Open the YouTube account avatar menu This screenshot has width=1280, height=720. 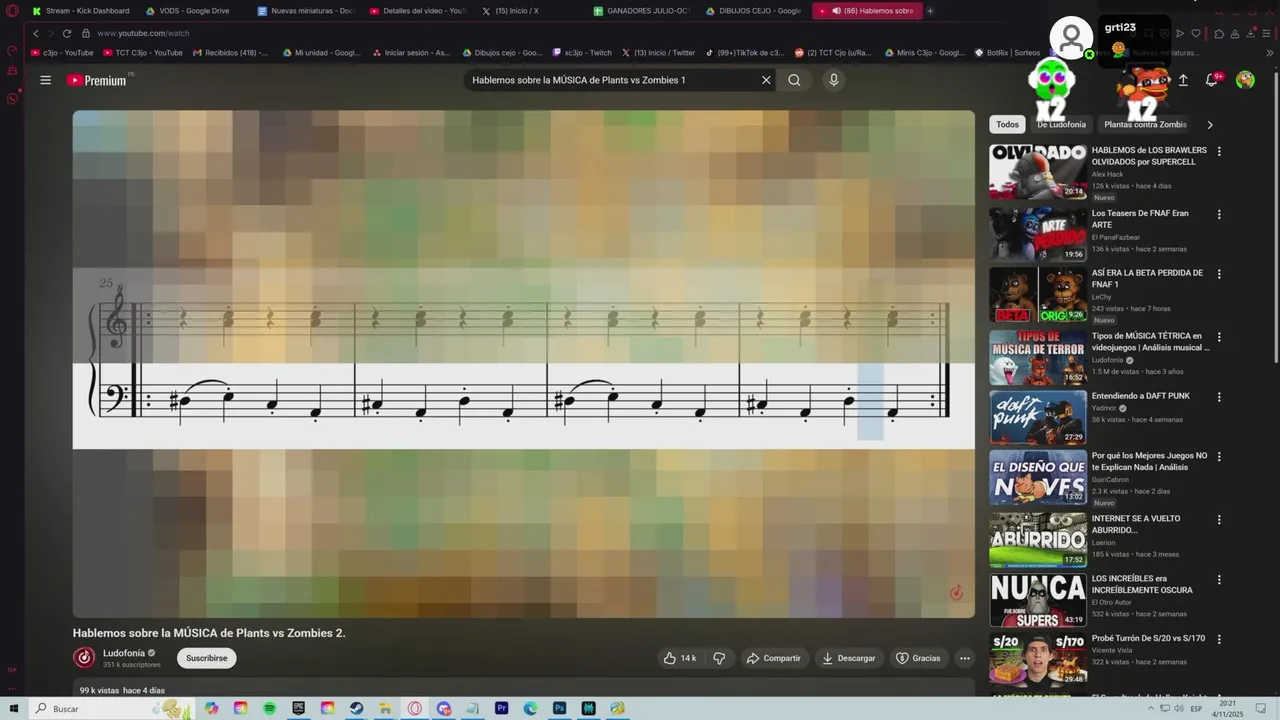coord(1245,80)
